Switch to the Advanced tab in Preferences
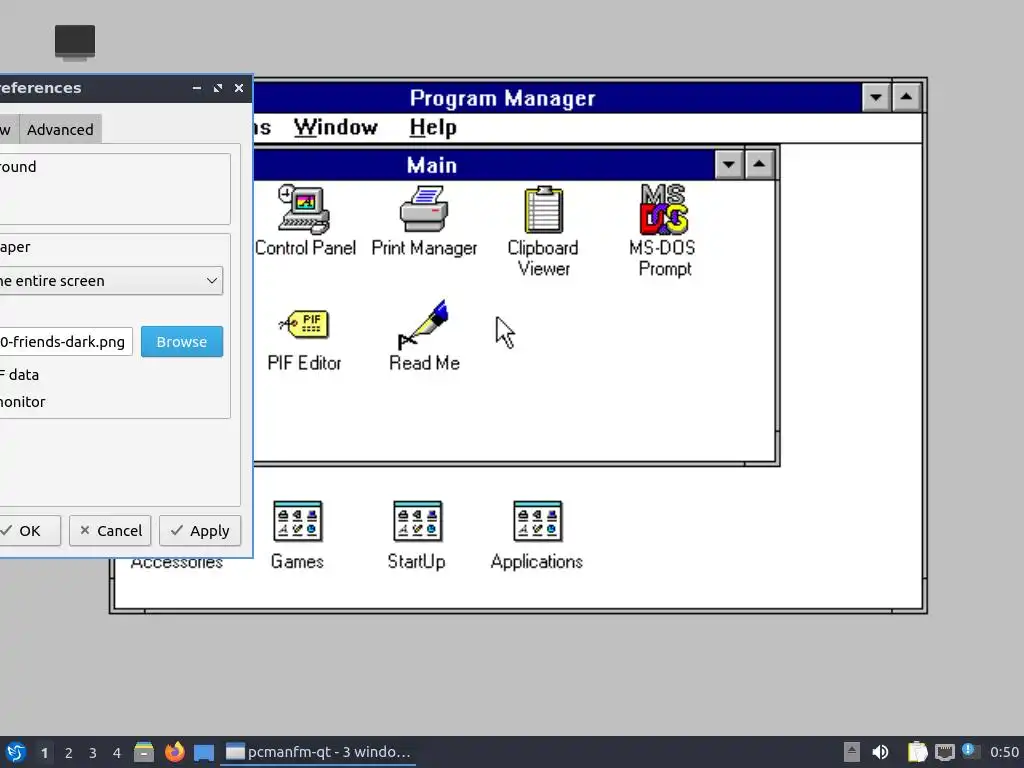 (x=60, y=129)
